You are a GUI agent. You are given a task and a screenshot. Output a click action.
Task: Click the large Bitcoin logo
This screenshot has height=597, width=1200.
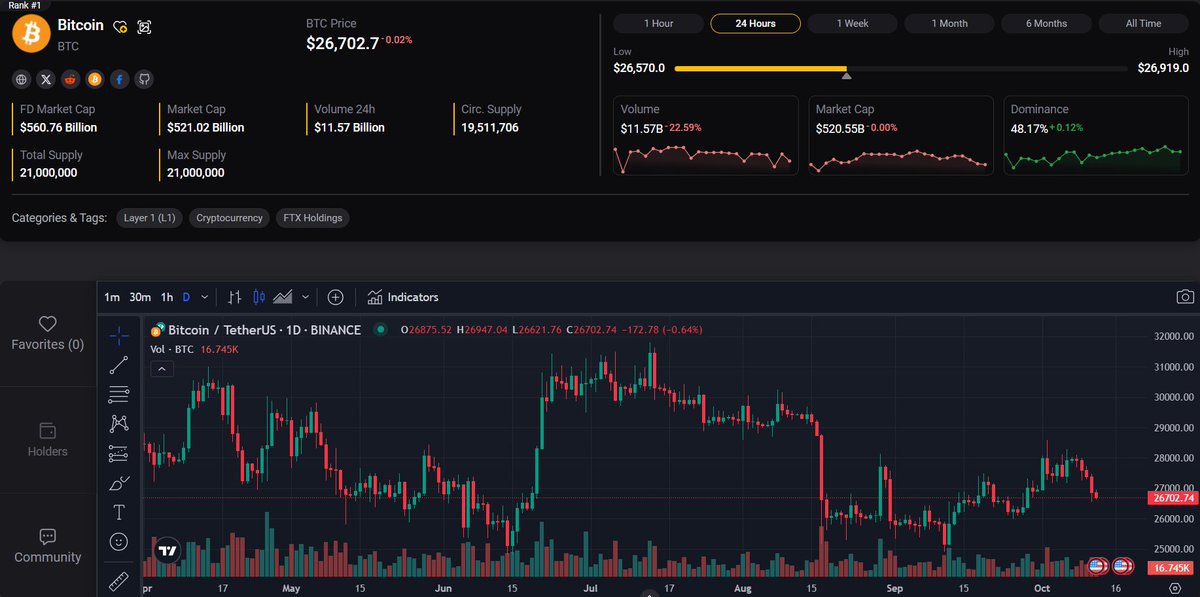[31, 32]
